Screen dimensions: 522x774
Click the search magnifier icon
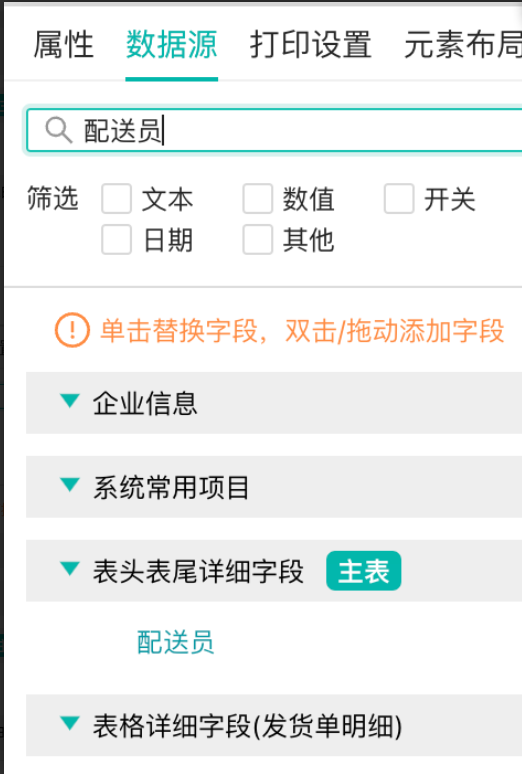(x=59, y=131)
